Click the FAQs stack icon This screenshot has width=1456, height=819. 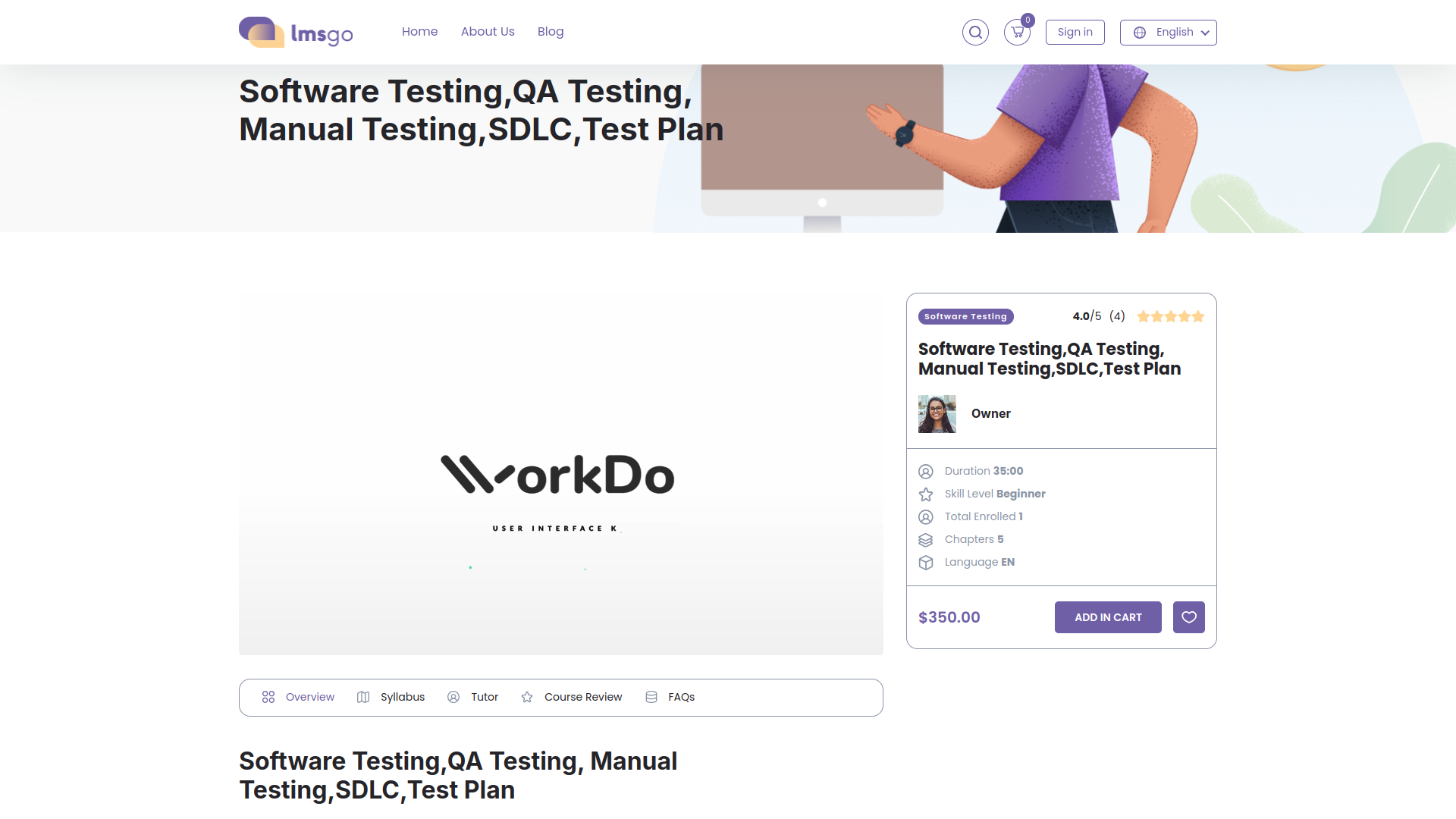(x=651, y=697)
